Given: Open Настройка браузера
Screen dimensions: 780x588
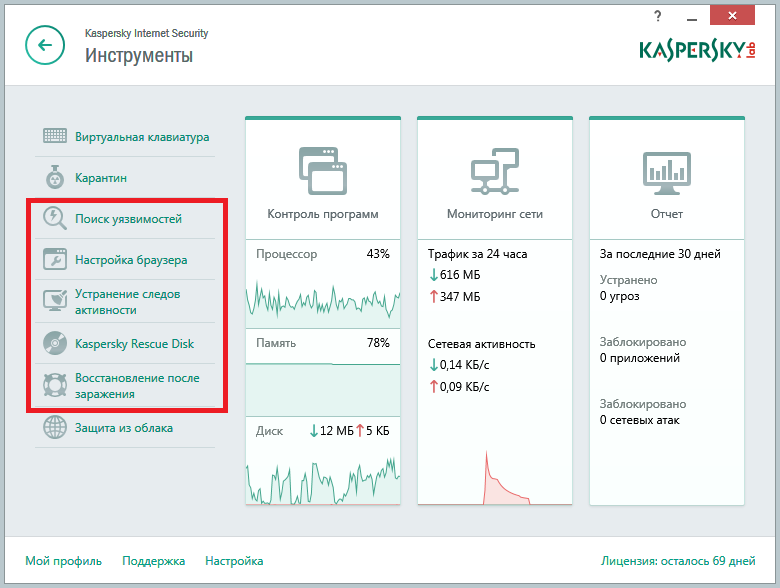Looking at the screenshot, I should point(131,260).
